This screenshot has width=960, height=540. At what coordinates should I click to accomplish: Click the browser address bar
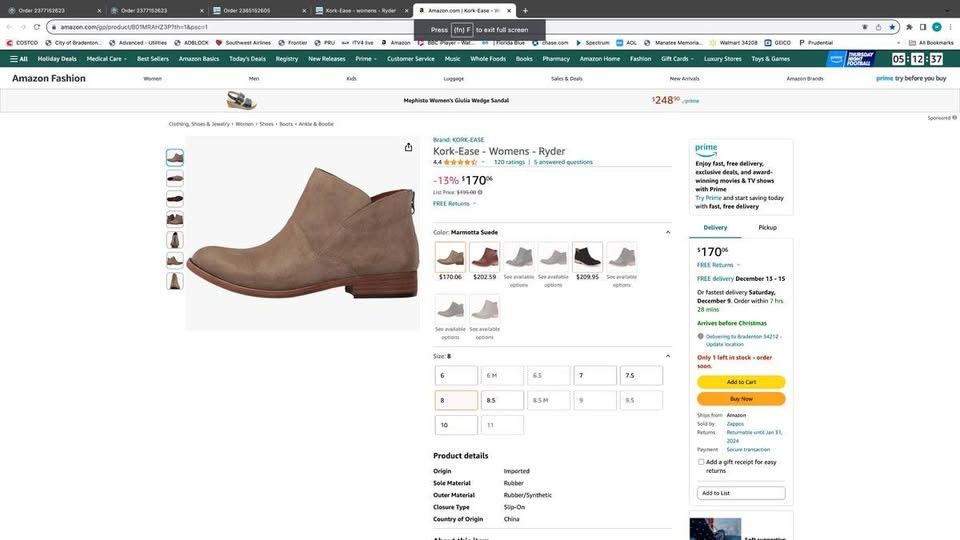pos(453,27)
